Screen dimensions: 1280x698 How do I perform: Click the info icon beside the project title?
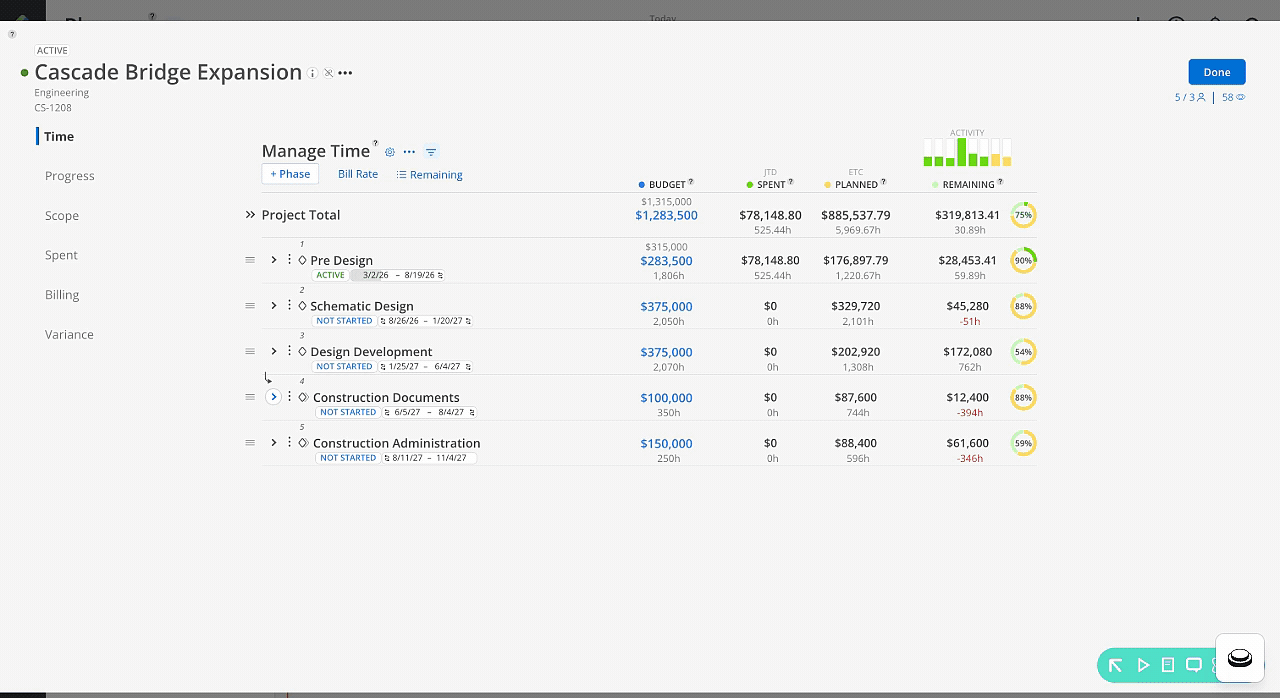tap(312, 73)
